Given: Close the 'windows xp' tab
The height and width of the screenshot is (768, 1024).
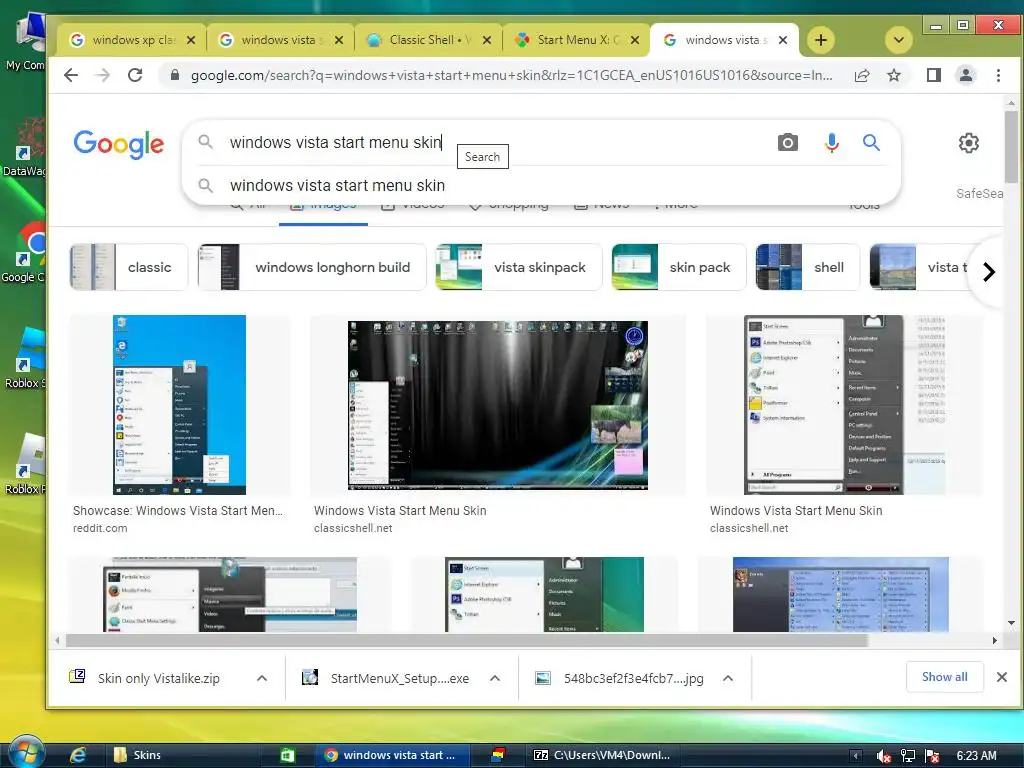Looking at the screenshot, I should 191,40.
